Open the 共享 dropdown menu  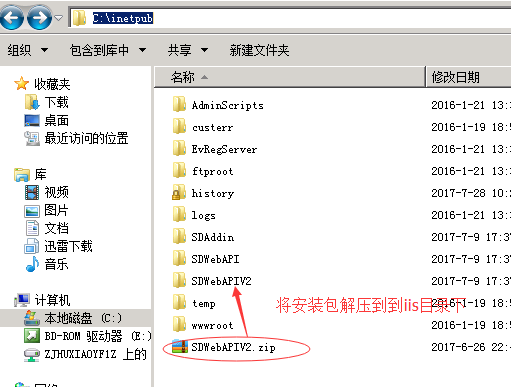click(188, 50)
